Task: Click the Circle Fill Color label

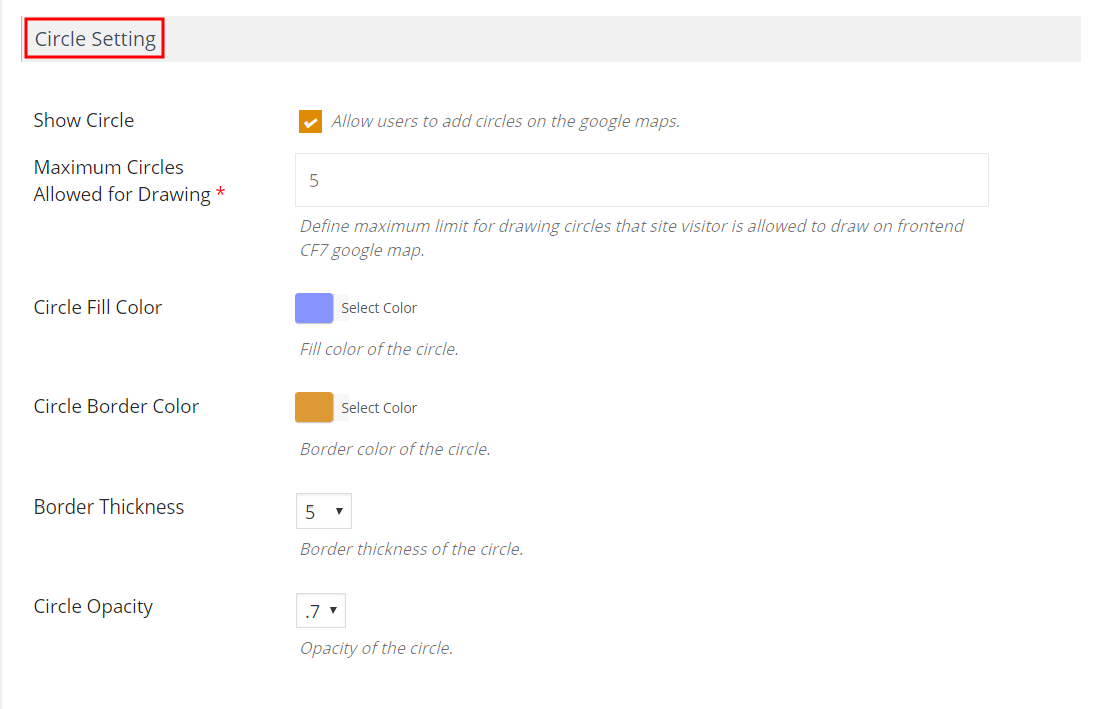Action: 98,307
